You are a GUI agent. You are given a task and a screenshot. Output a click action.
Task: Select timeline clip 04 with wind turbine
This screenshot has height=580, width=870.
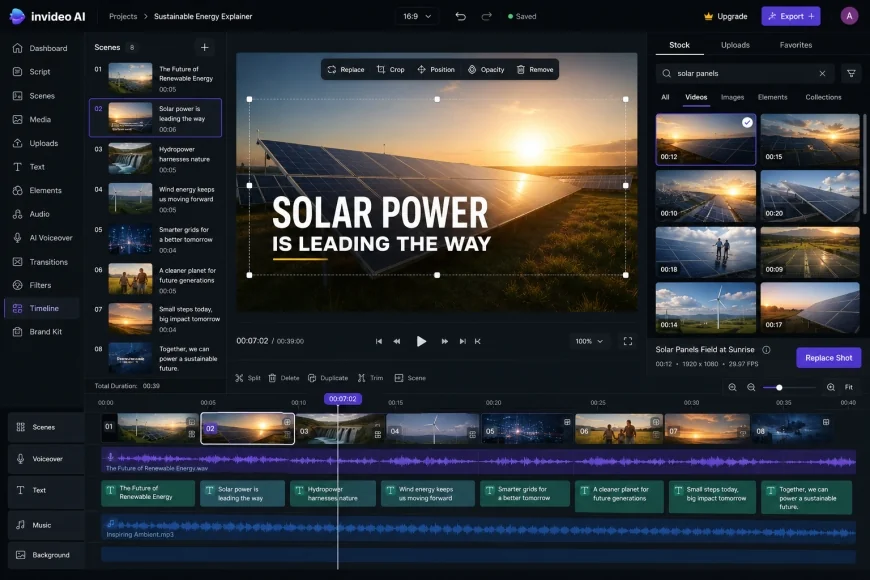(433, 428)
